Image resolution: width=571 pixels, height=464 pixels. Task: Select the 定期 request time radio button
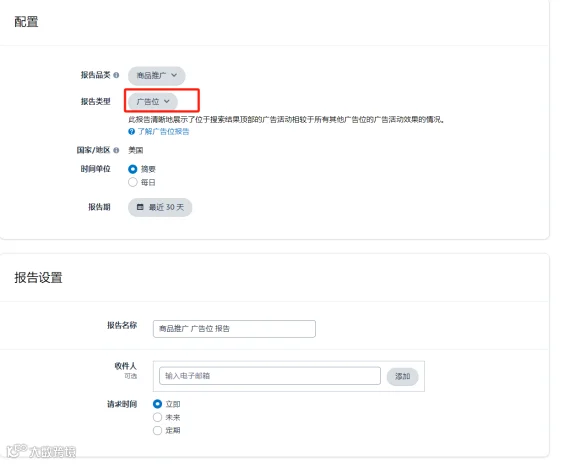coord(157,430)
